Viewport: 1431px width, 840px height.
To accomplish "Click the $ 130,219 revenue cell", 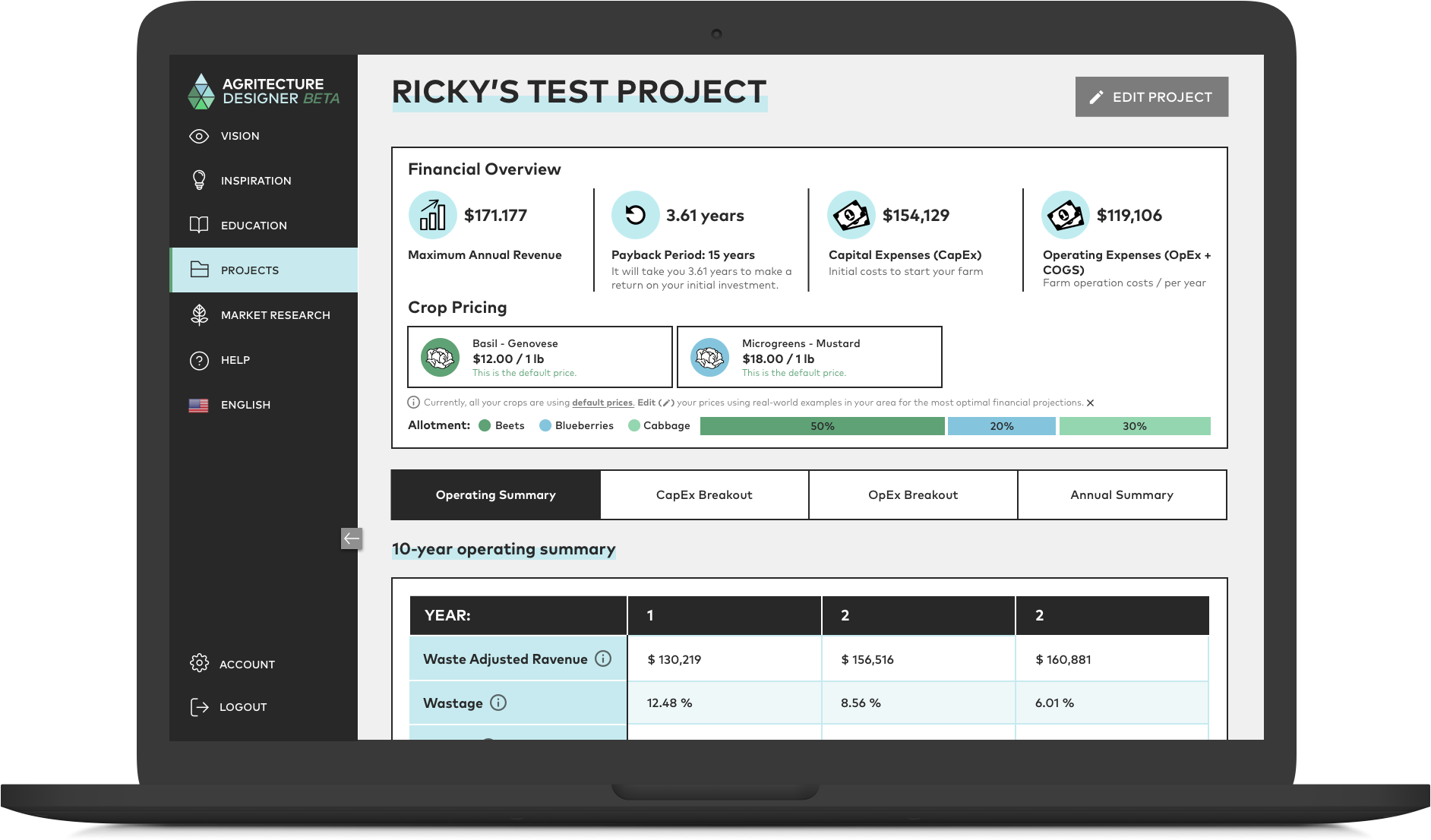I will pyautogui.click(x=725, y=659).
